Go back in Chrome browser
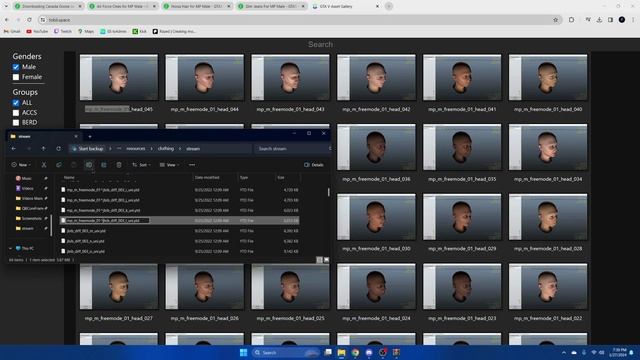The height and width of the screenshot is (360, 640). (7, 20)
